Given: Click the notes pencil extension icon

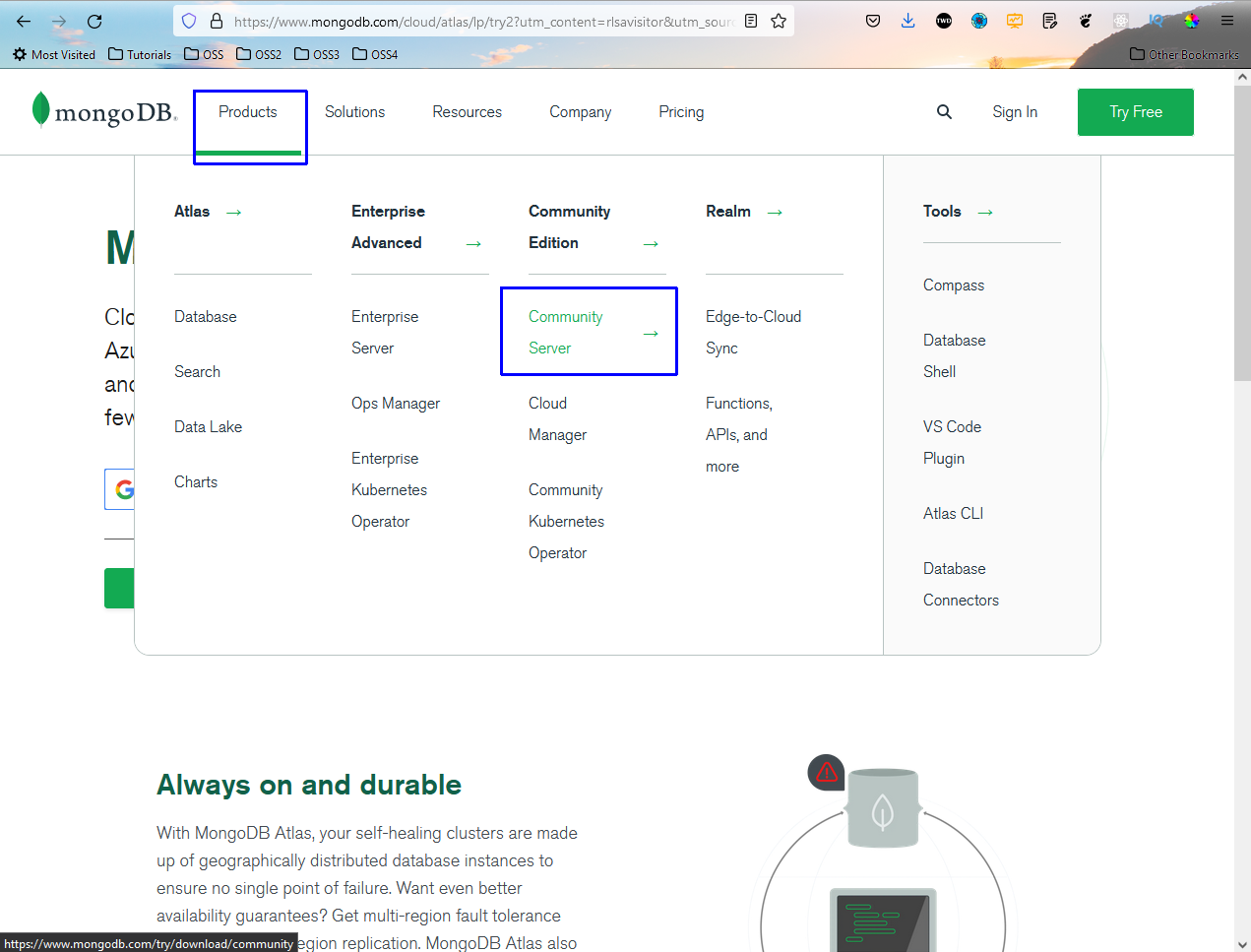Looking at the screenshot, I should tap(1050, 21).
